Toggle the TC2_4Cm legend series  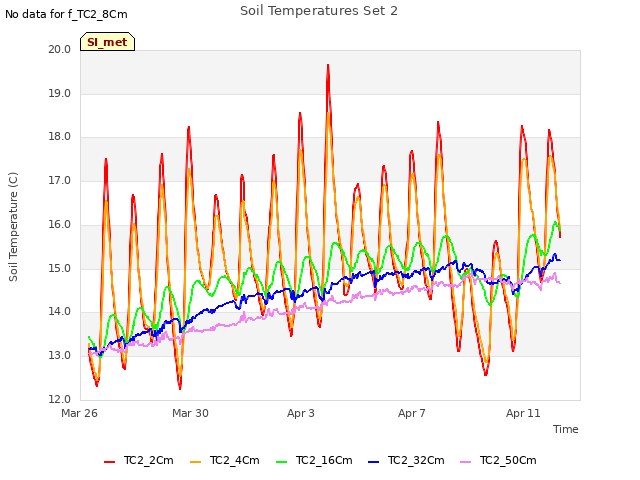coord(225,460)
